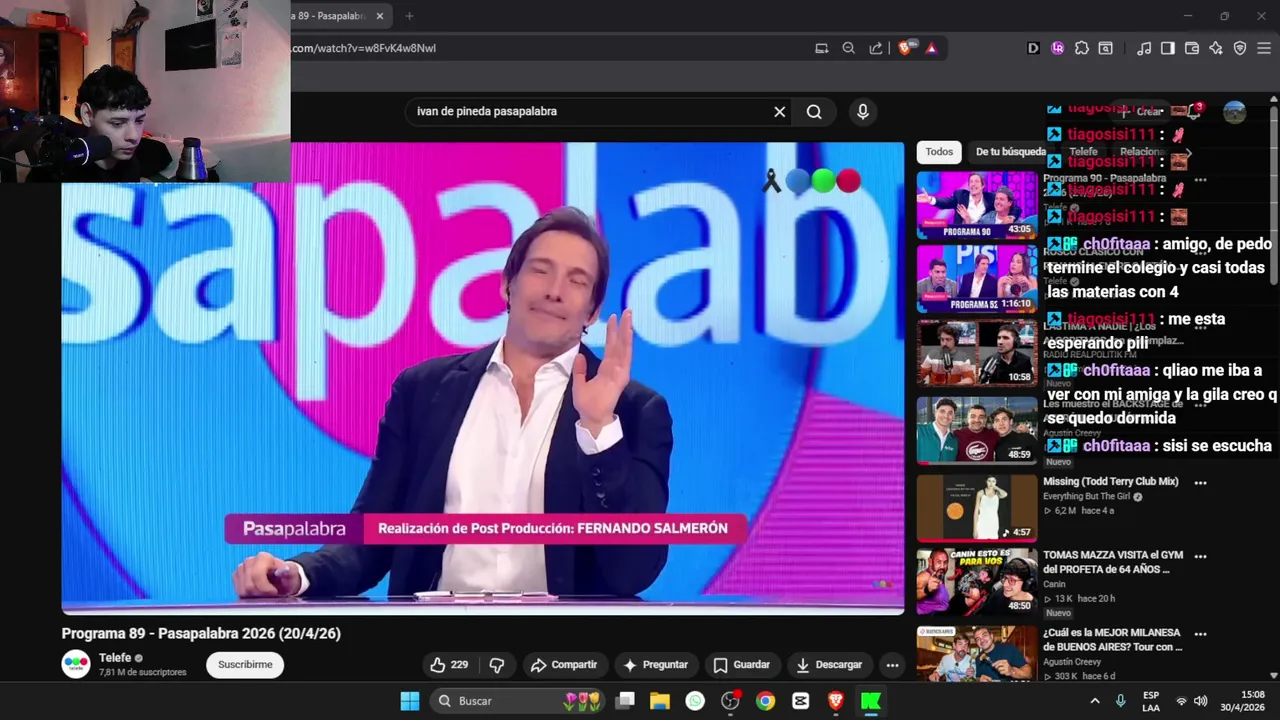Viewport: 1280px width, 720px height.
Task: Open the extensions puzzle piece menu
Action: click(x=1081, y=48)
